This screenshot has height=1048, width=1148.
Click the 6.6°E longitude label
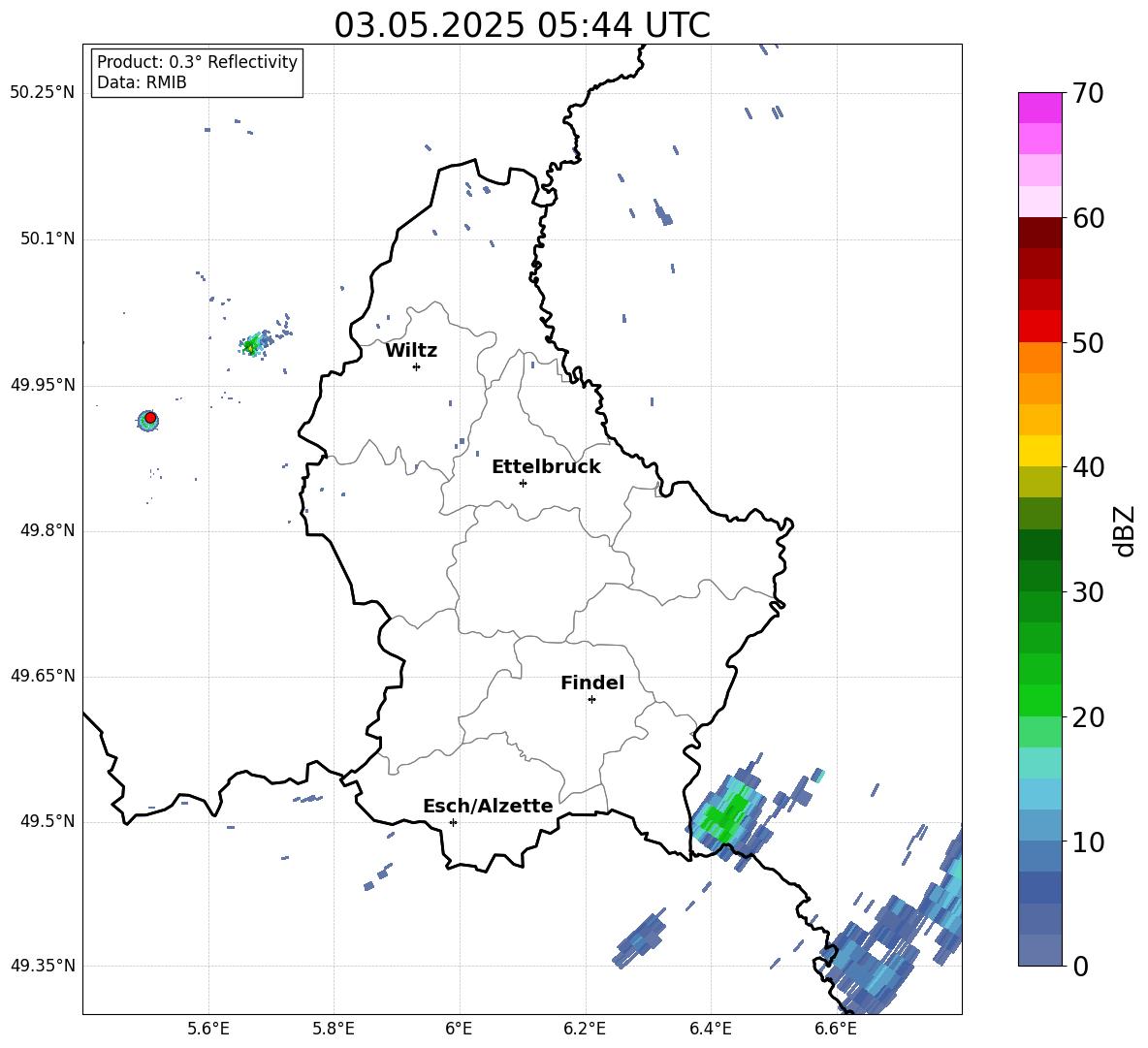pos(836,1029)
